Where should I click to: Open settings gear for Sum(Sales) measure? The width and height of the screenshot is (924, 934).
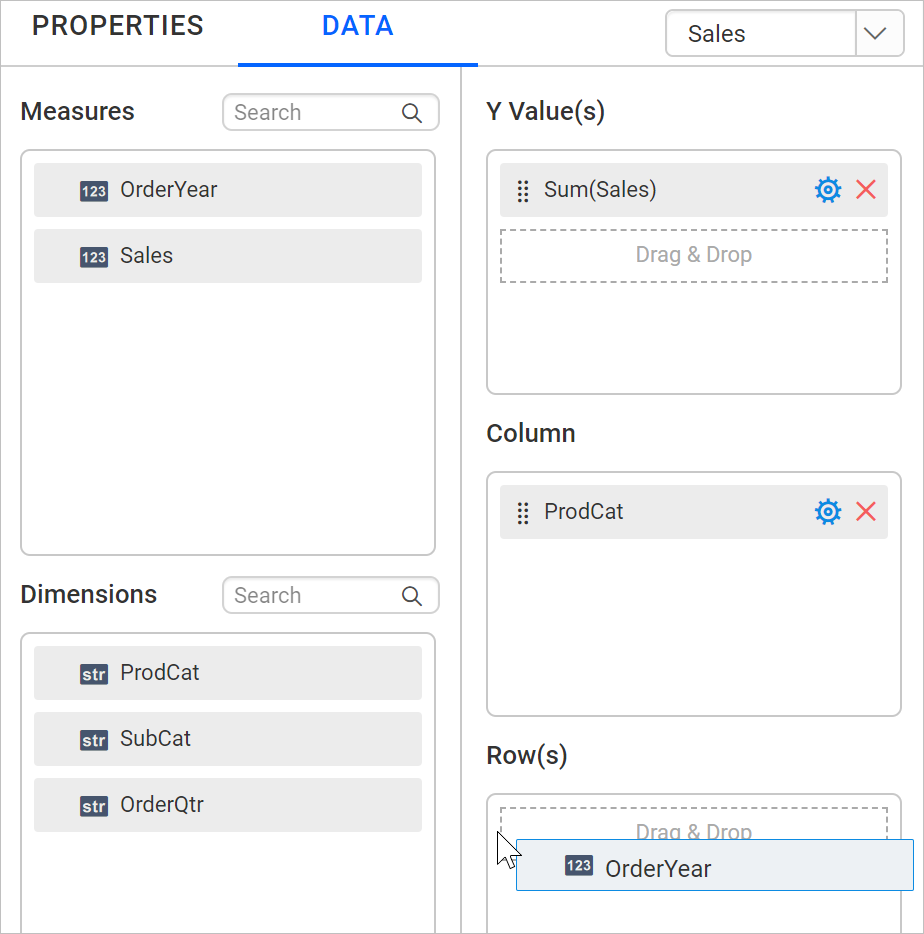pyautogui.click(x=827, y=189)
